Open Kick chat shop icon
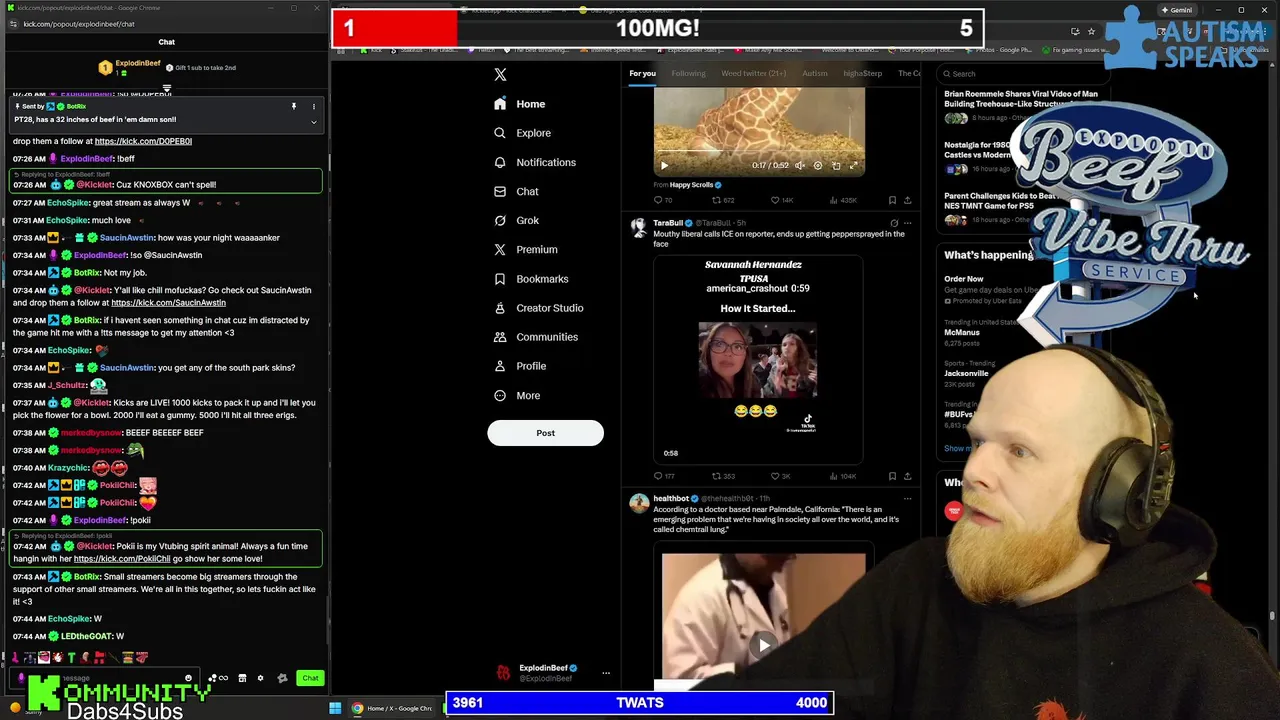The image size is (1280, 720). (x=241, y=678)
